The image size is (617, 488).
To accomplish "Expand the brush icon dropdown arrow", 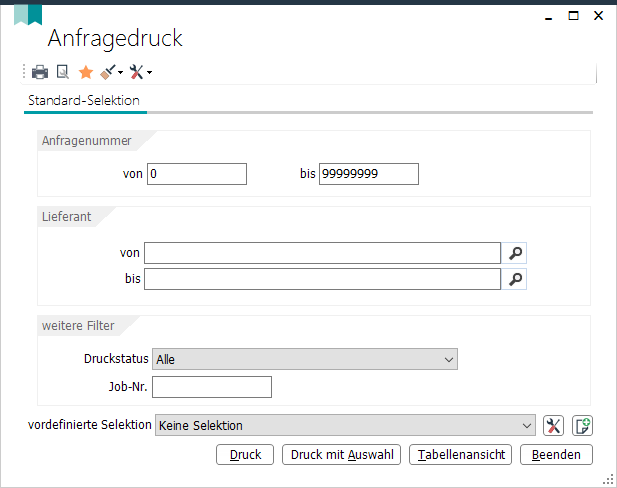I will (x=120, y=72).
